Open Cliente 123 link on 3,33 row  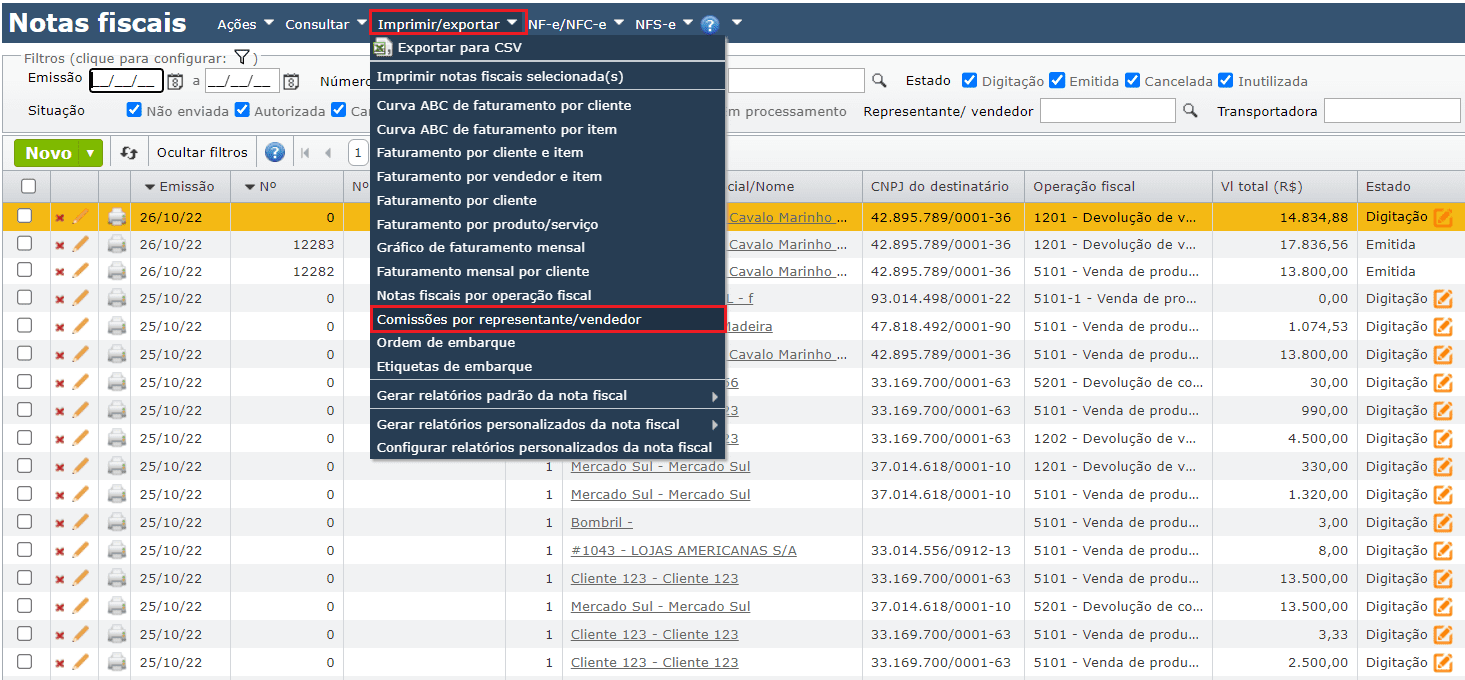click(654, 634)
